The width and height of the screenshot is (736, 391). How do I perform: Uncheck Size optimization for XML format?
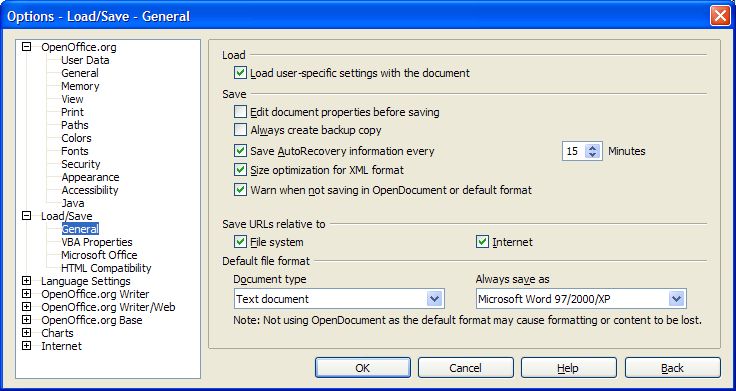click(240, 169)
